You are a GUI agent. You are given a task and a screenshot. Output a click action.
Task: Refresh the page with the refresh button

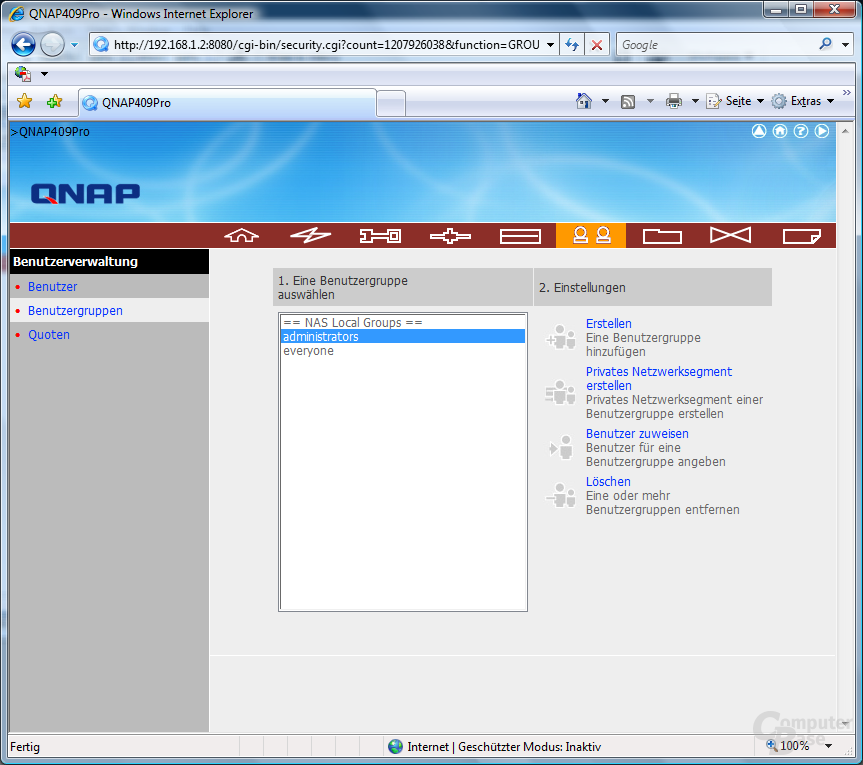(x=572, y=45)
